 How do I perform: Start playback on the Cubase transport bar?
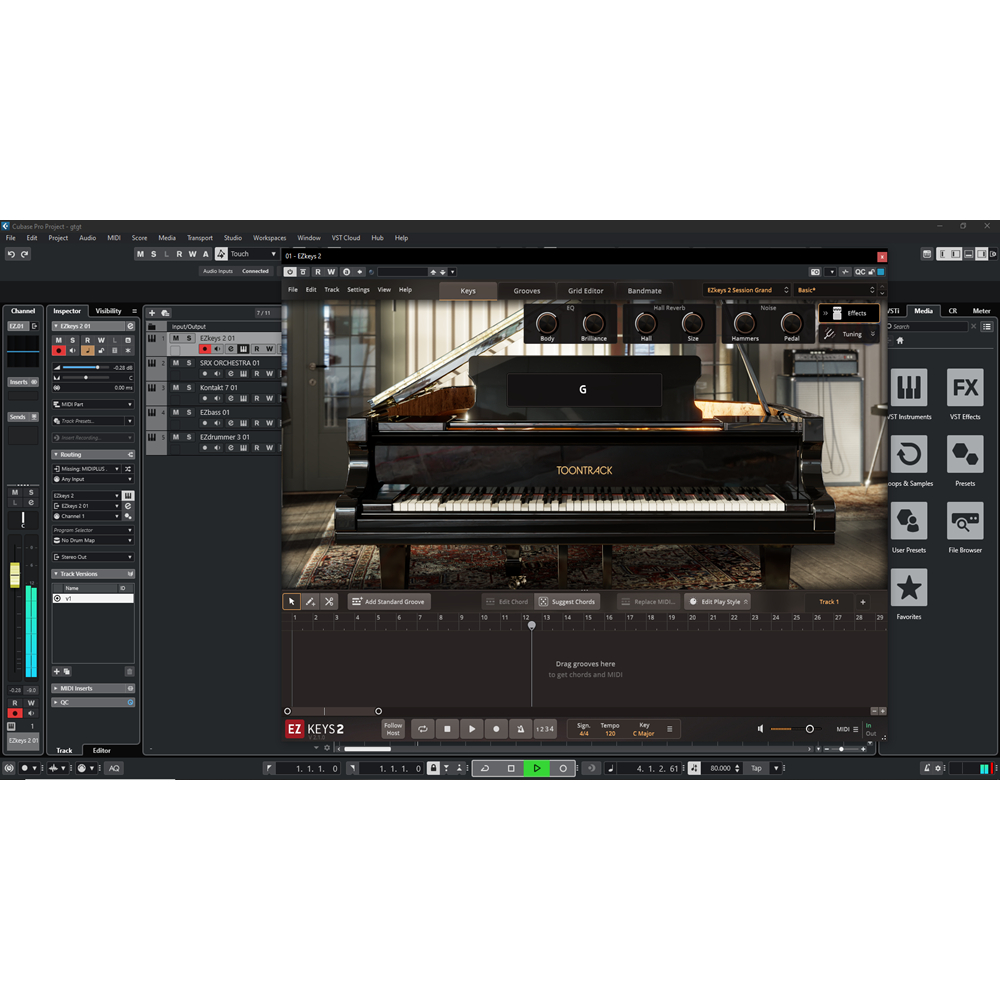(537, 768)
